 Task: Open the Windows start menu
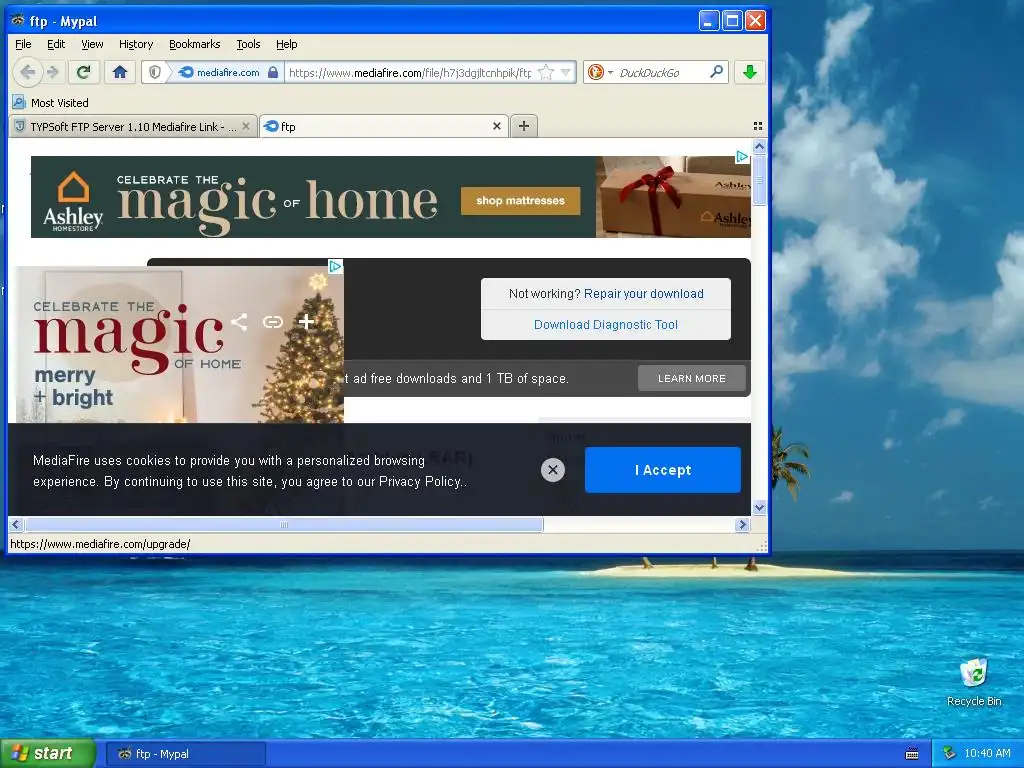tap(48, 753)
